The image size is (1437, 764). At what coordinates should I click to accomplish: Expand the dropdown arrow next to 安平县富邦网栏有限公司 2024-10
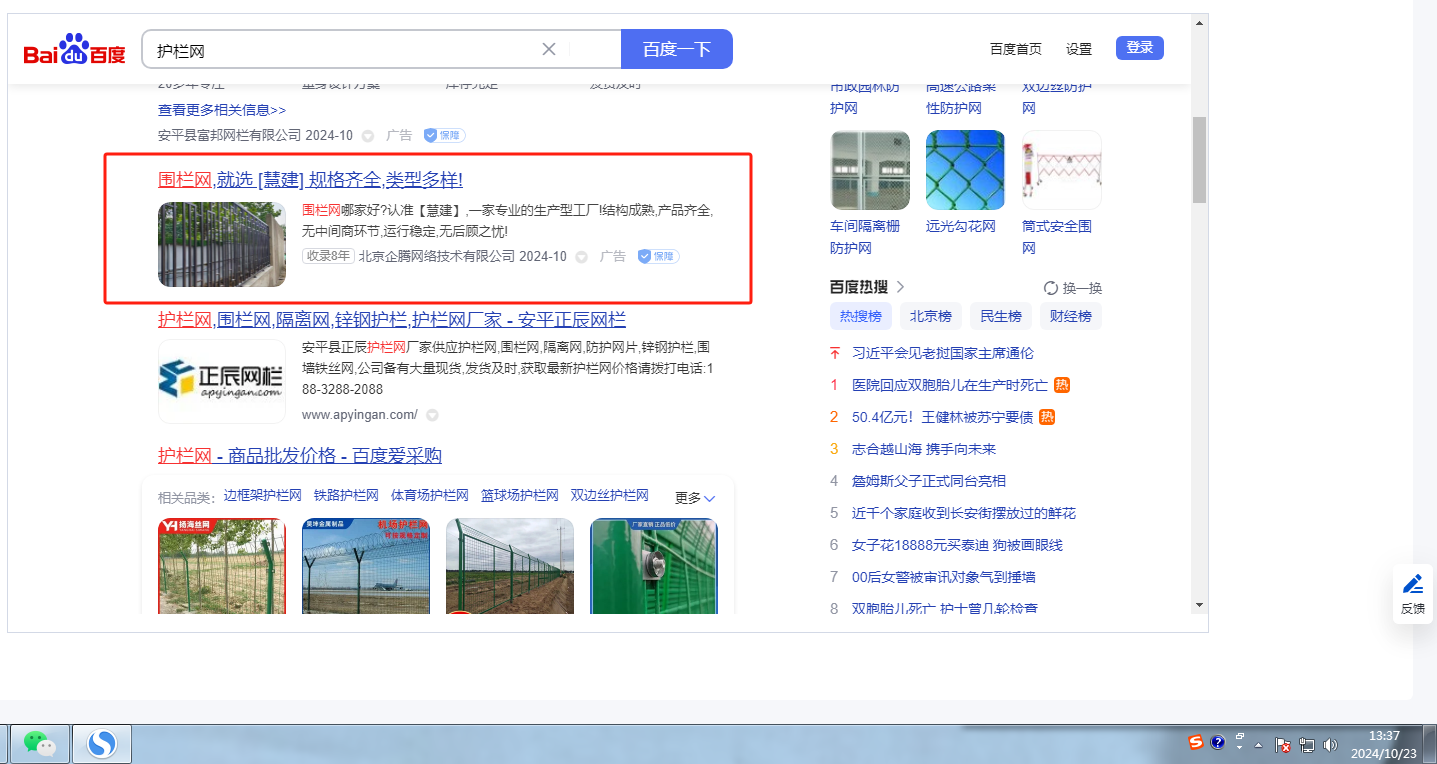tap(368, 136)
